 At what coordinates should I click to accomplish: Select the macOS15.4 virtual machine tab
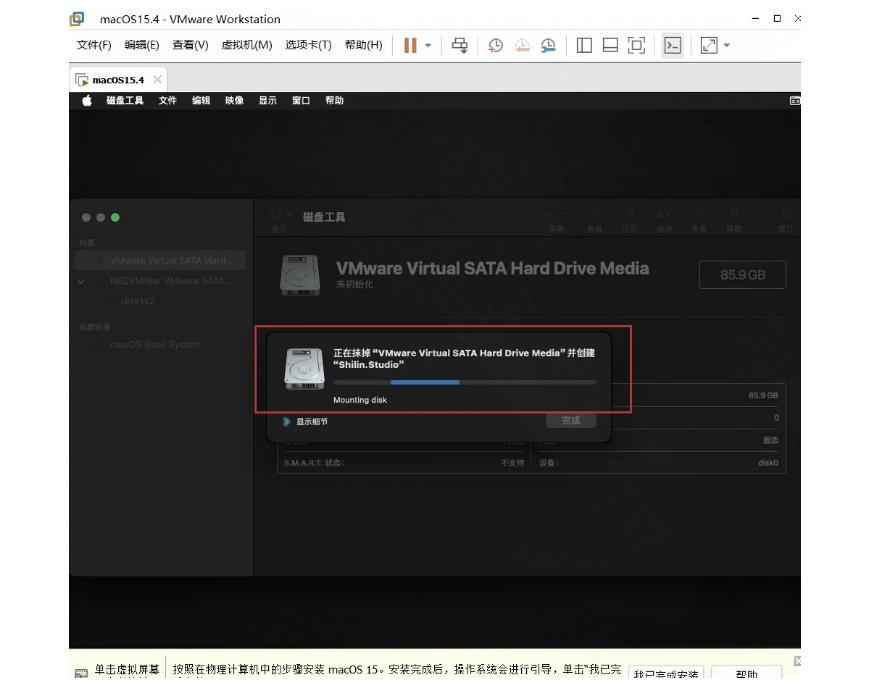pyautogui.click(x=118, y=80)
